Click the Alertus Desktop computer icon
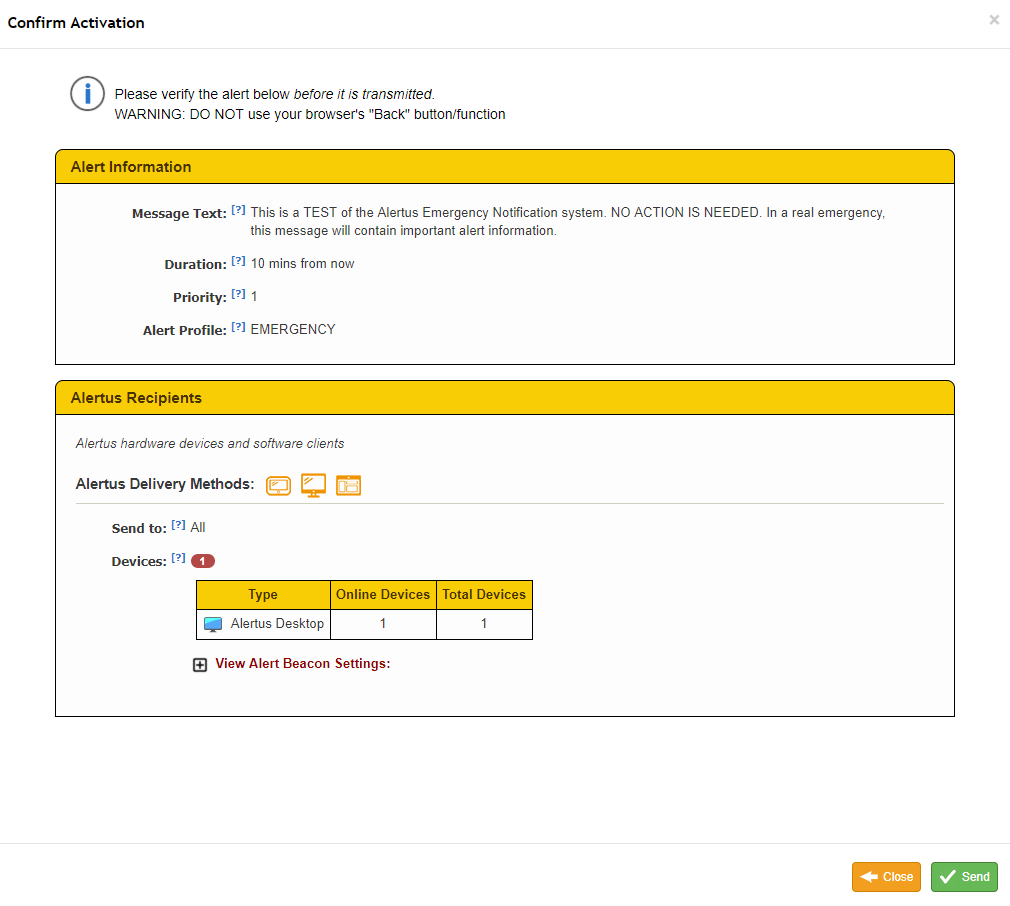The image size is (1010, 906). pos(213,624)
